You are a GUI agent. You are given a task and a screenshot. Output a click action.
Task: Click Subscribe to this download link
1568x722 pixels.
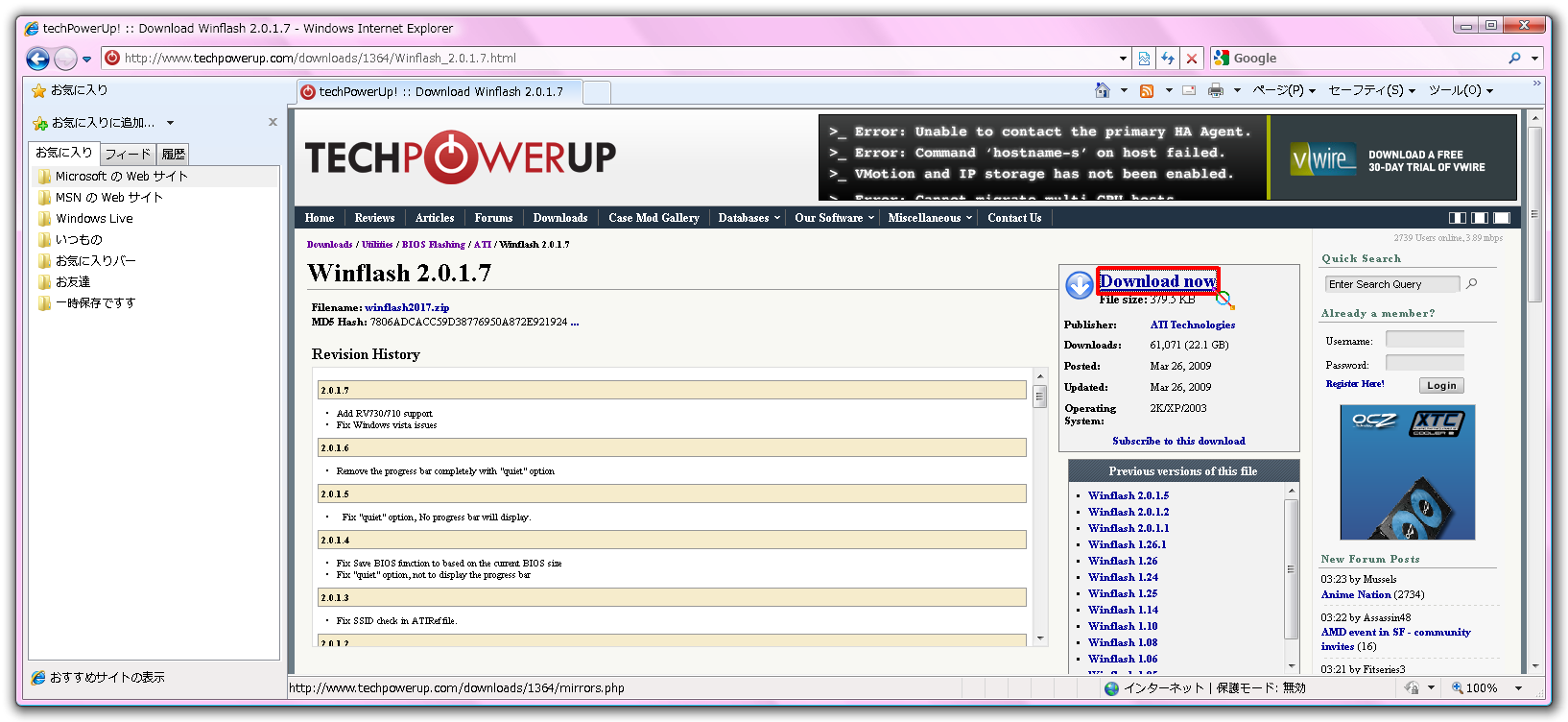tap(1178, 441)
